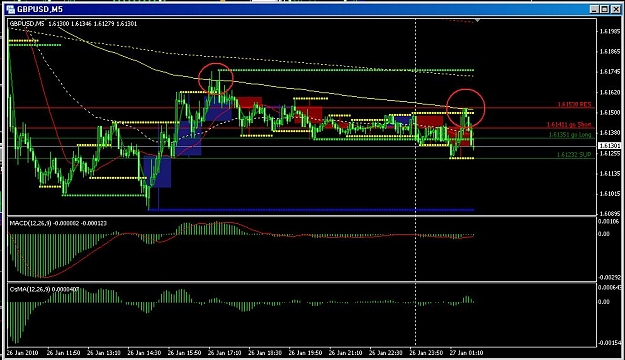
Task: Select the '1.61411 go Short' label
Action: point(569,125)
